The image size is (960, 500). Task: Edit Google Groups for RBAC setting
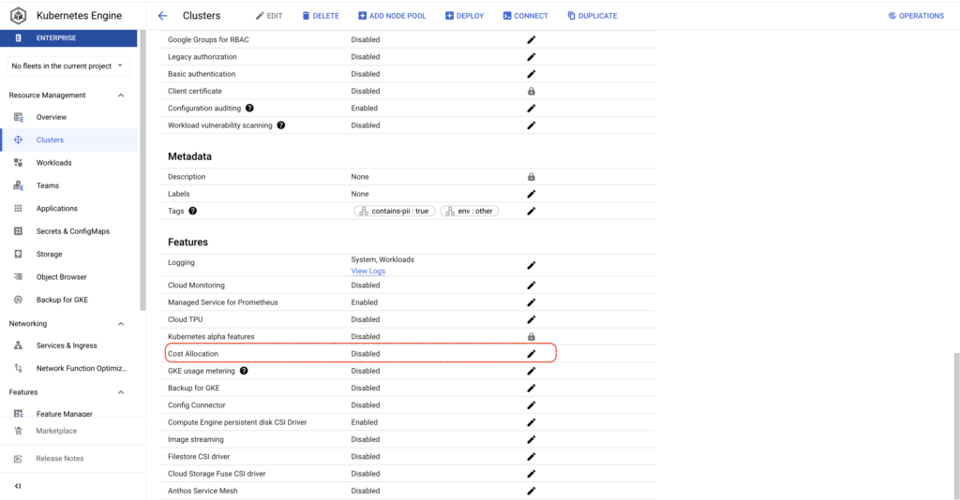pyautogui.click(x=531, y=40)
